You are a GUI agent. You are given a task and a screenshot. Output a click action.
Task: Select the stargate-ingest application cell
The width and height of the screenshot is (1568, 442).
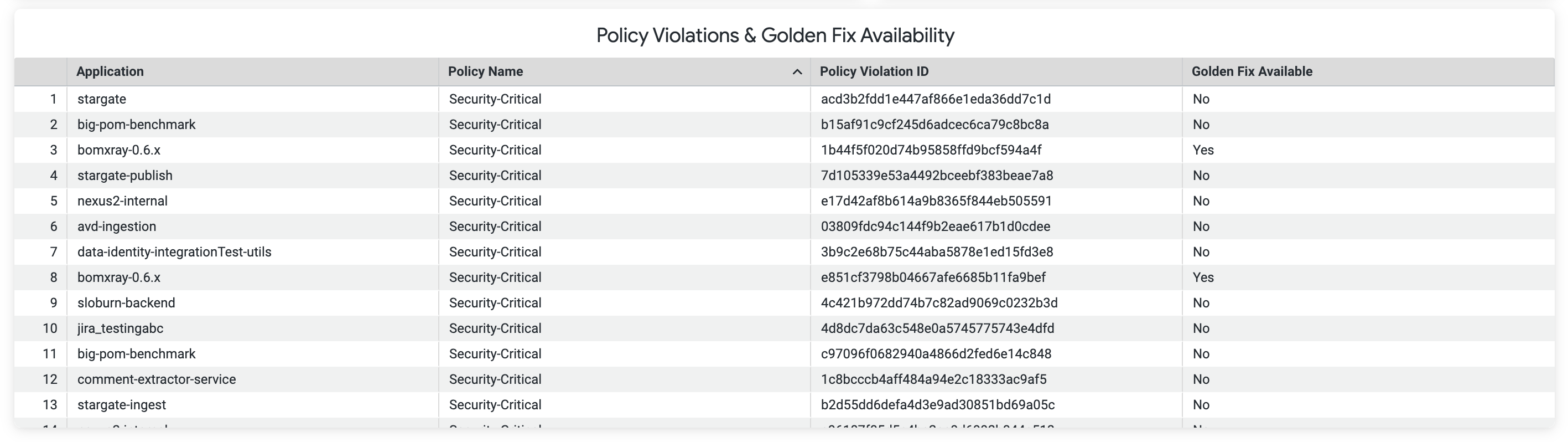[x=253, y=405]
